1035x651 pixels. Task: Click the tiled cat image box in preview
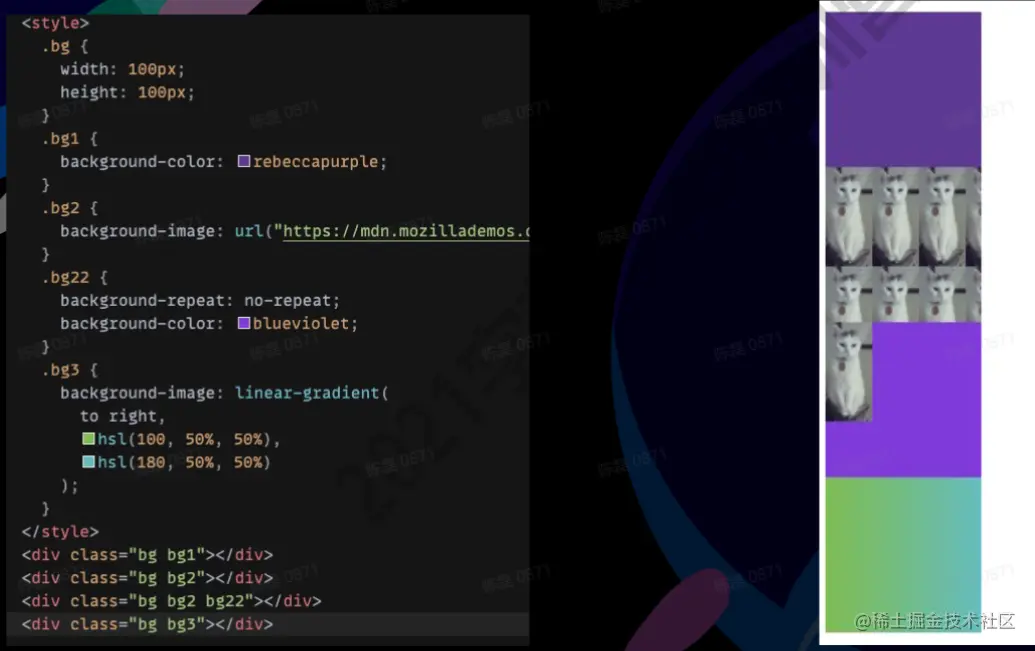(903, 244)
